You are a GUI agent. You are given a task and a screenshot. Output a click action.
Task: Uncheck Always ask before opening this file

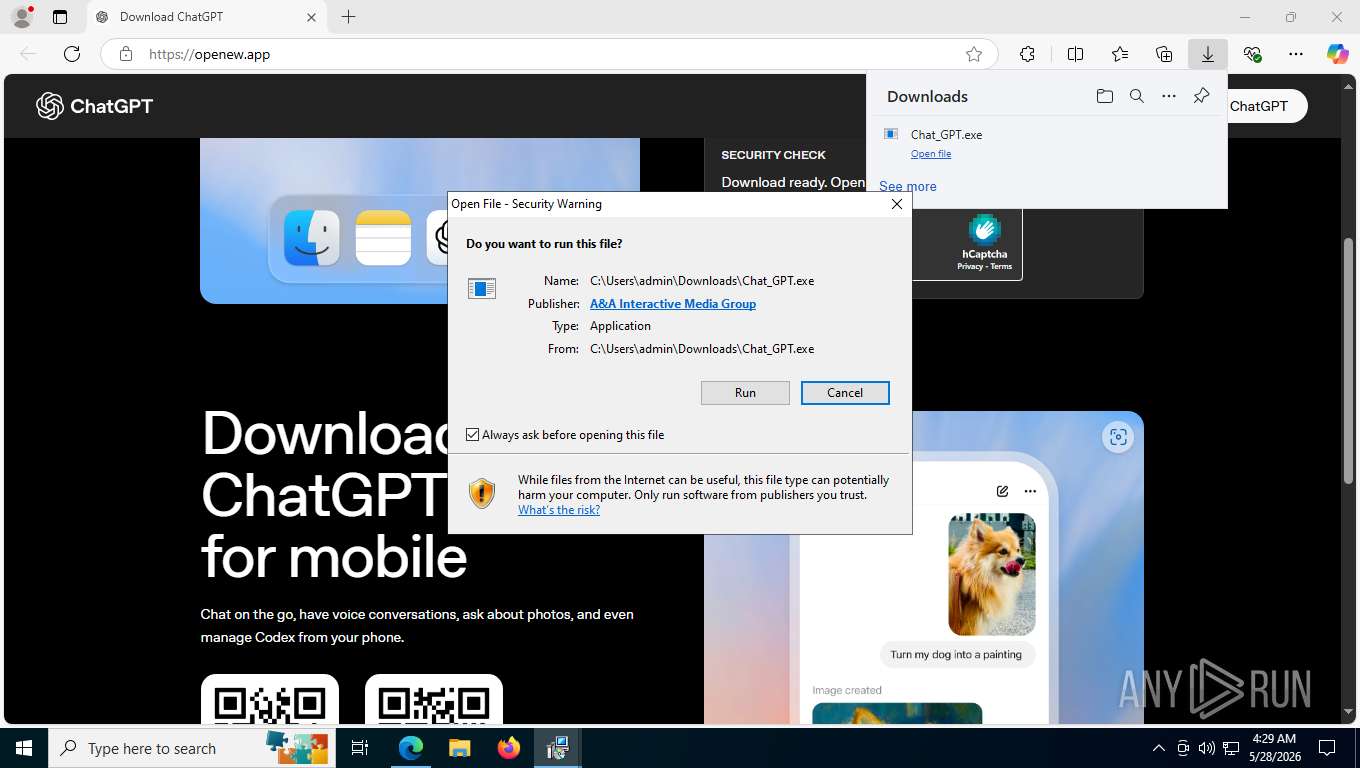(x=473, y=435)
